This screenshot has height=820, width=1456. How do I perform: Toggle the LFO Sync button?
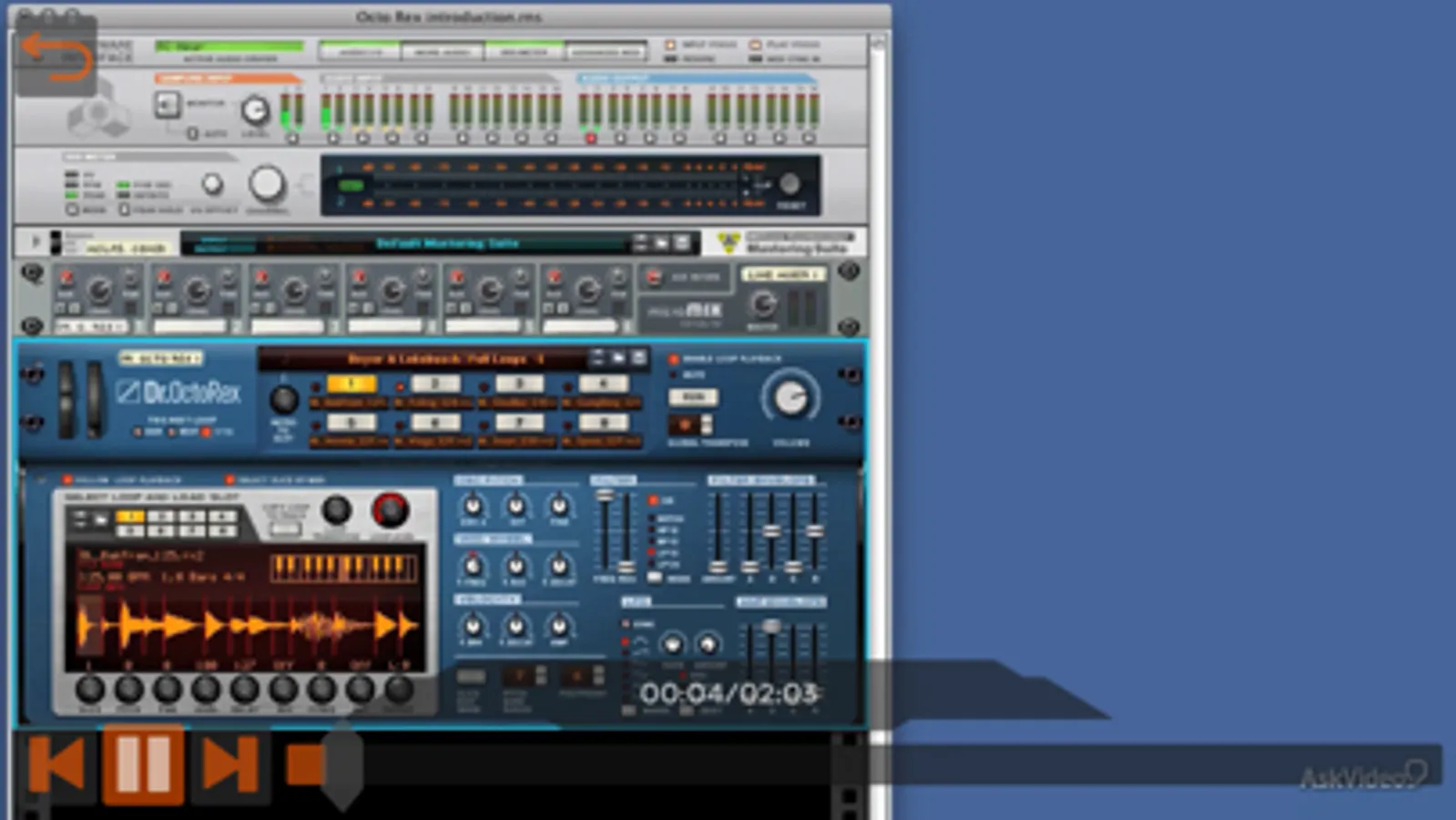[626, 623]
